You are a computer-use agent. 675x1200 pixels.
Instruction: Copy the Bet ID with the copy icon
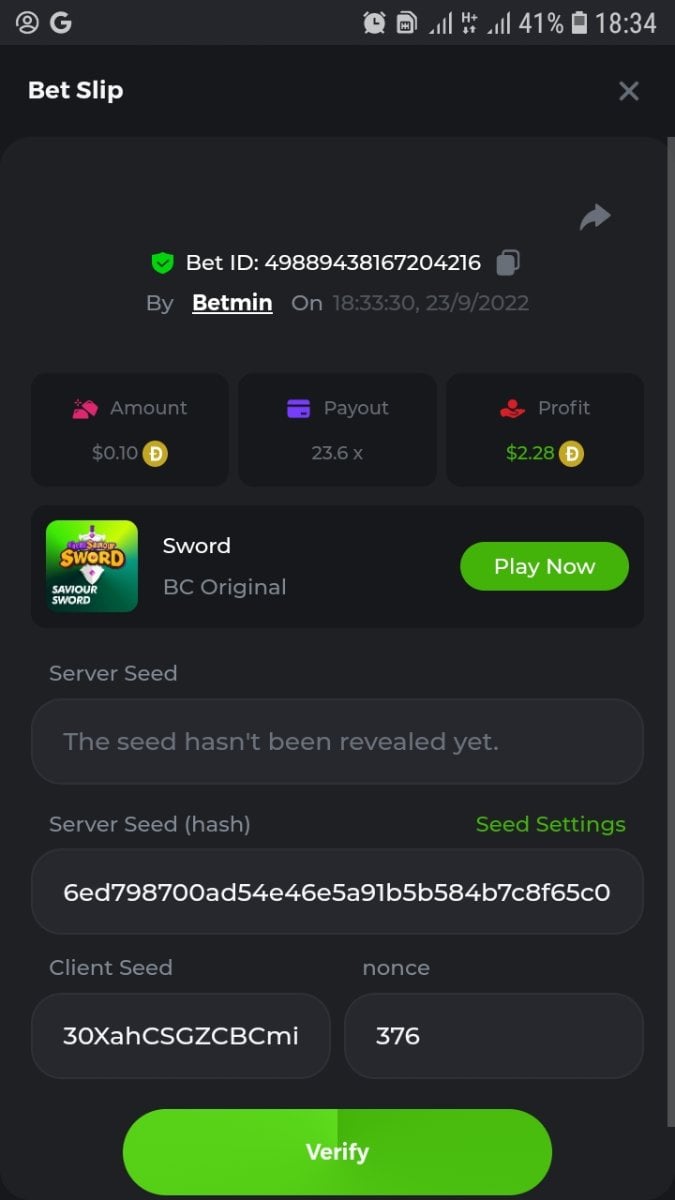[508, 263]
